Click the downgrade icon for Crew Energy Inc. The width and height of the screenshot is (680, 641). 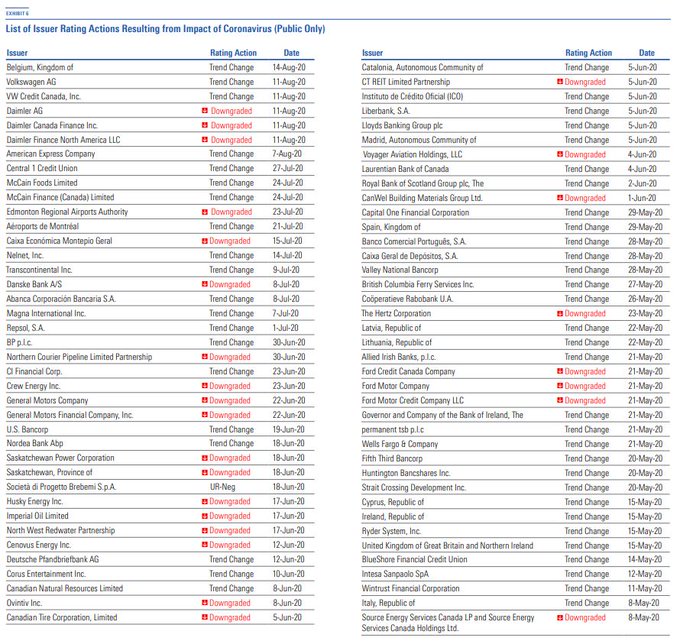(x=205, y=386)
